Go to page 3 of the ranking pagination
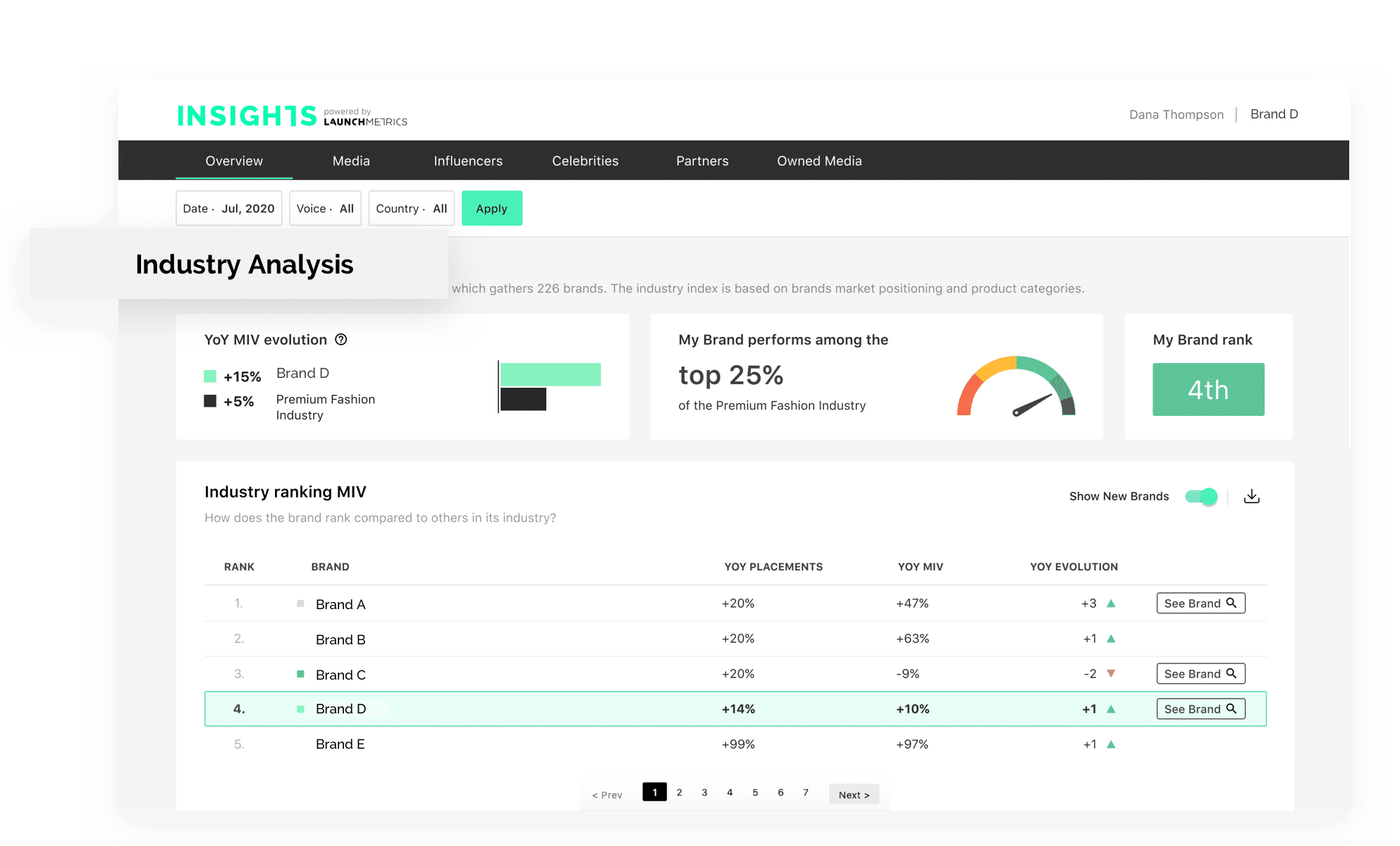This screenshot has height=846, width=1400. pyautogui.click(x=704, y=792)
